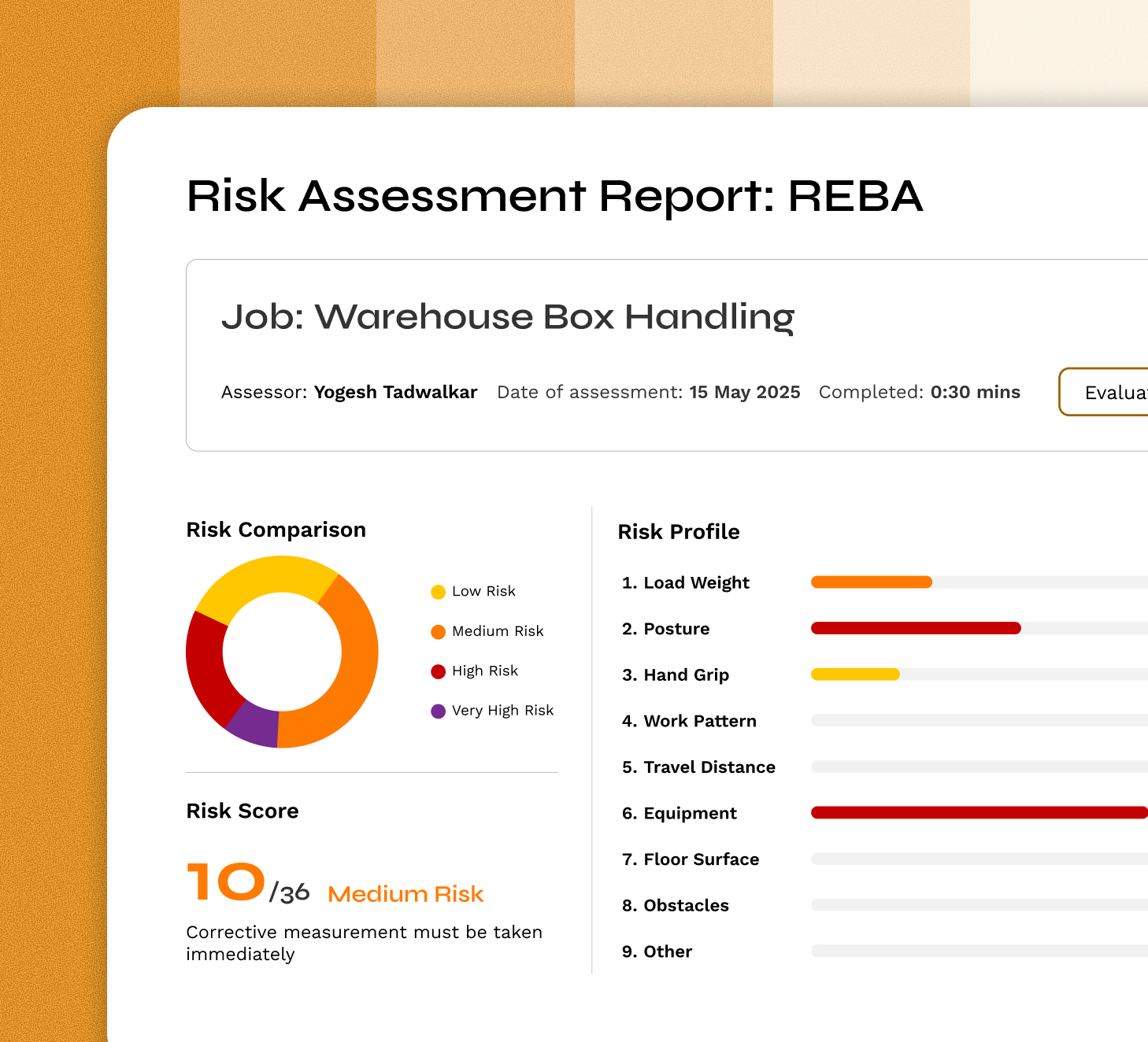Click the orange segment of the donut chart
The height and width of the screenshot is (1042, 1148).
click(354, 661)
